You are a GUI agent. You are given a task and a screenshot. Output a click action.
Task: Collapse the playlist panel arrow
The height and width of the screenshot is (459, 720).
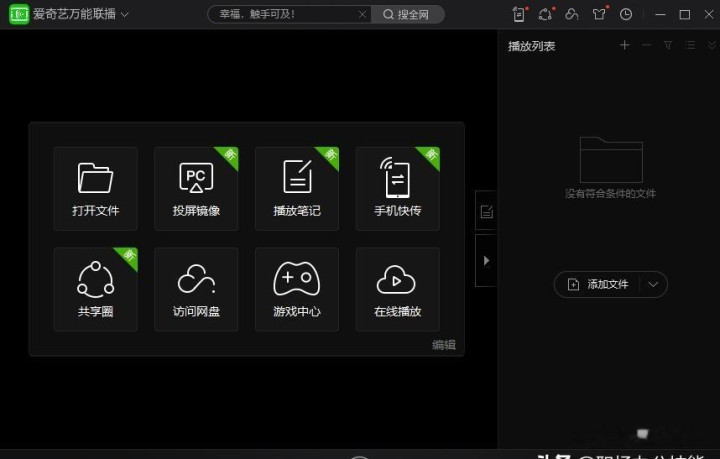486,260
